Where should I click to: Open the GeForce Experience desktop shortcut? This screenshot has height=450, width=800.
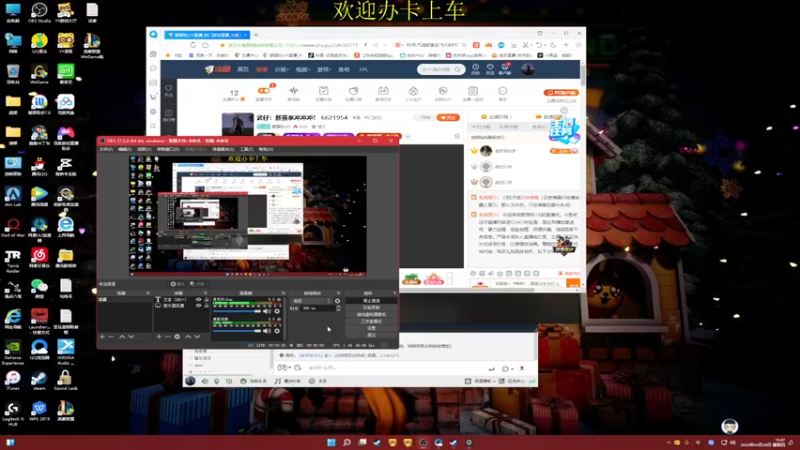pyautogui.click(x=13, y=352)
